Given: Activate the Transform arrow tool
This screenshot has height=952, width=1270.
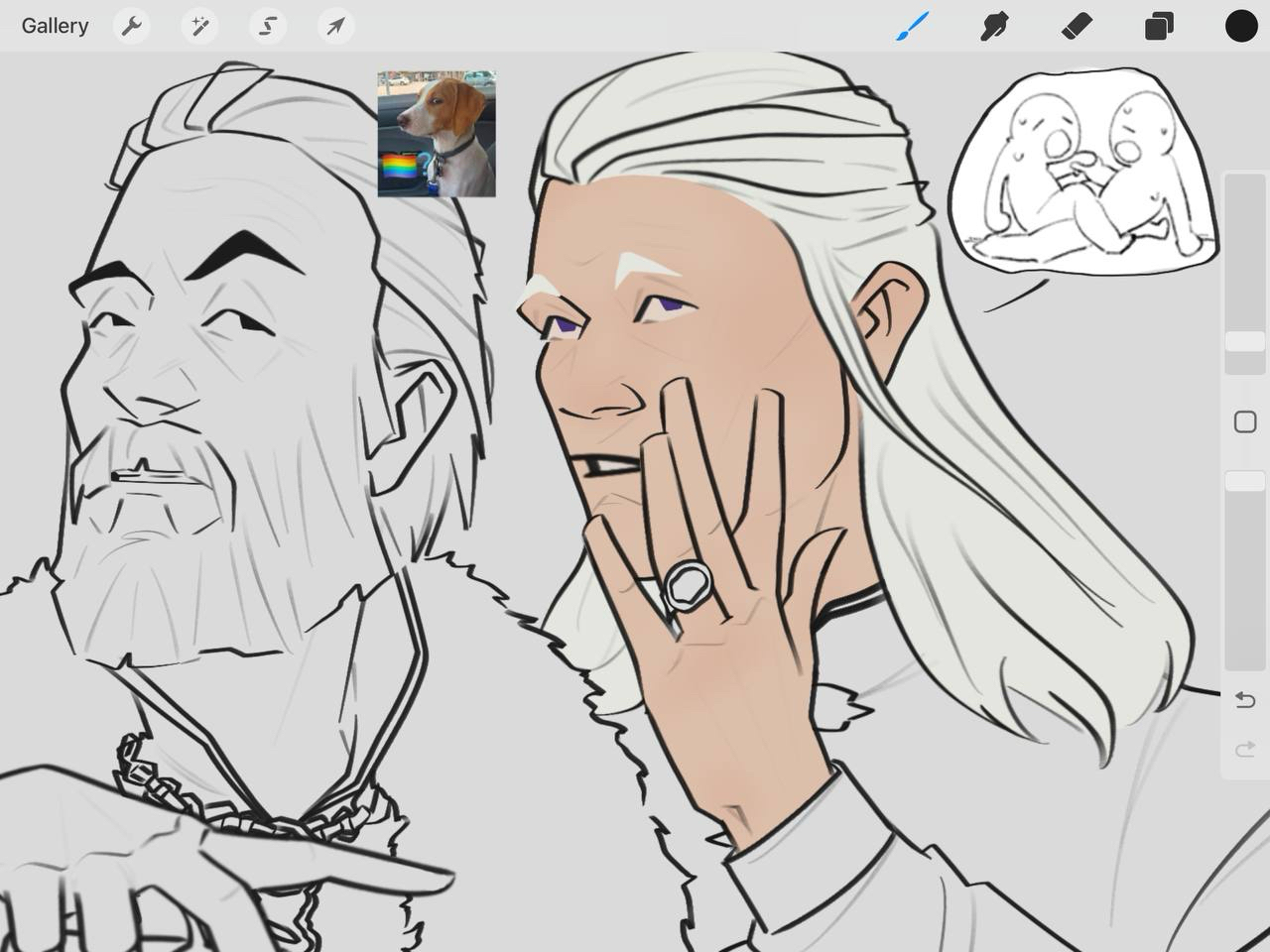Looking at the screenshot, I should click(x=335, y=26).
